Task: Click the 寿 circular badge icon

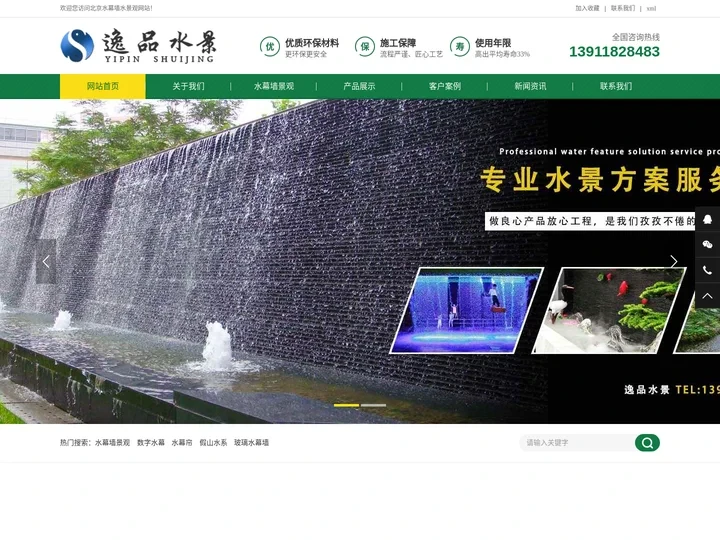Action: point(460,47)
